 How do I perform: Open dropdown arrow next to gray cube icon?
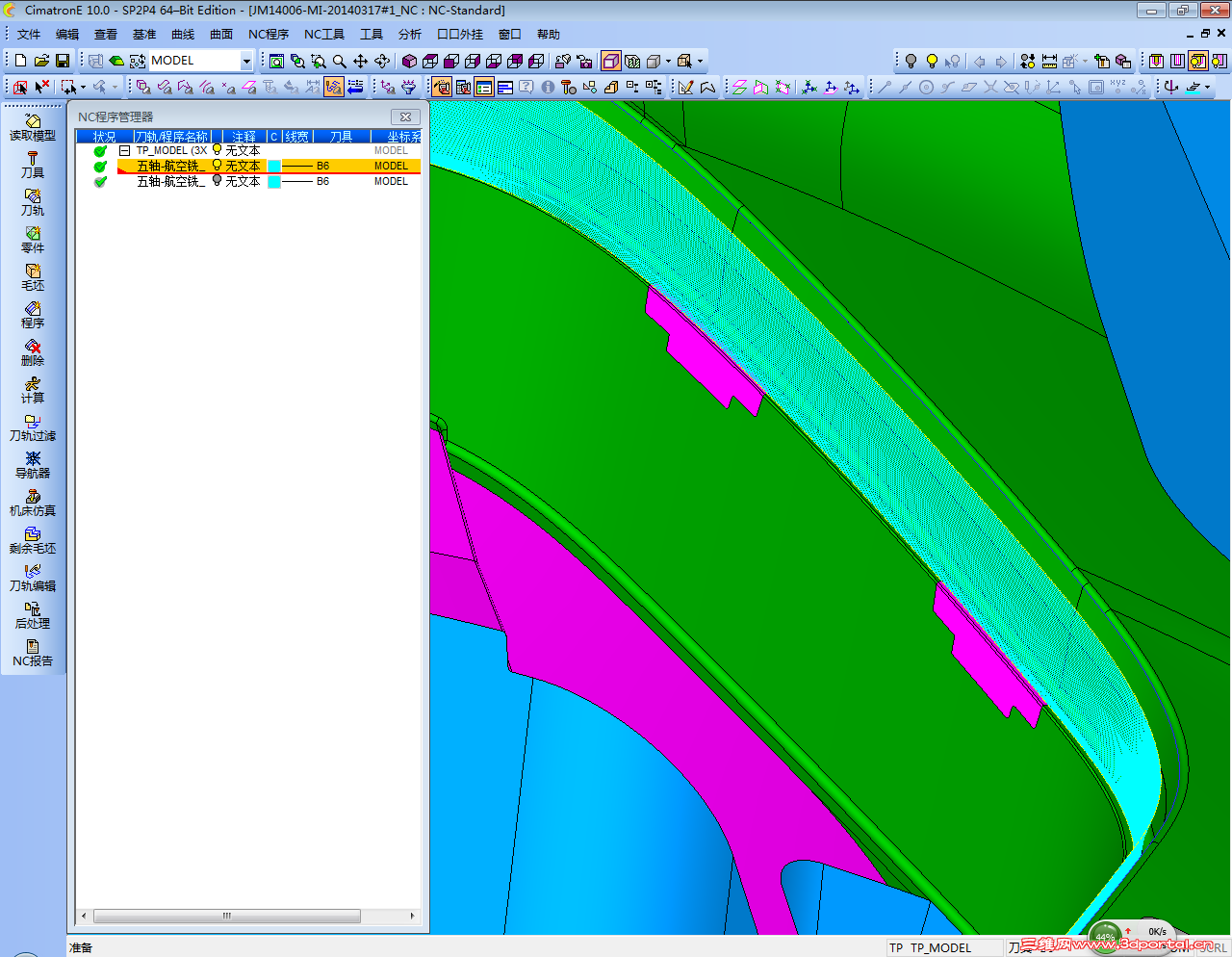(x=668, y=61)
